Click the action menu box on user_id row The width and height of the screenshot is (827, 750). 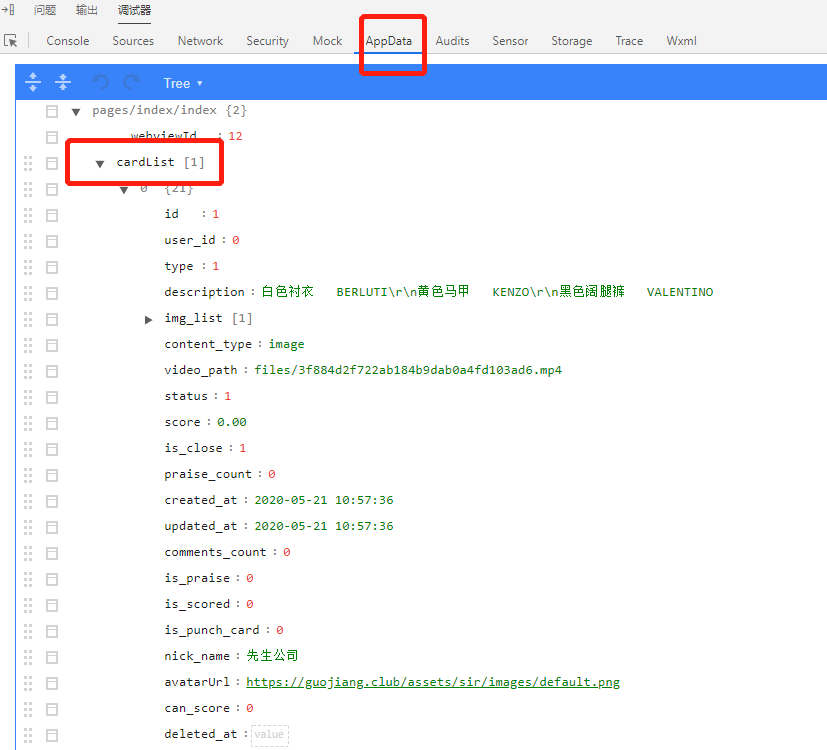(x=52, y=242)
